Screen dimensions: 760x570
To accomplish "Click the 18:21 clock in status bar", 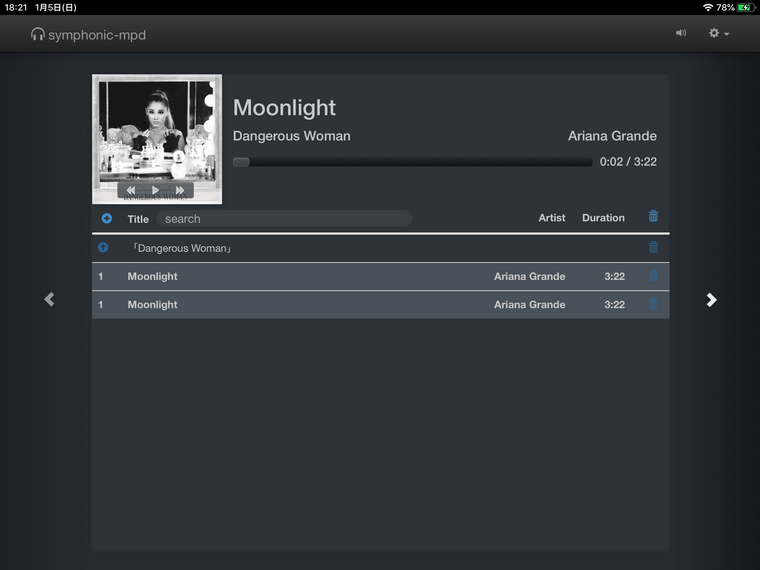I will click(16, 7).
